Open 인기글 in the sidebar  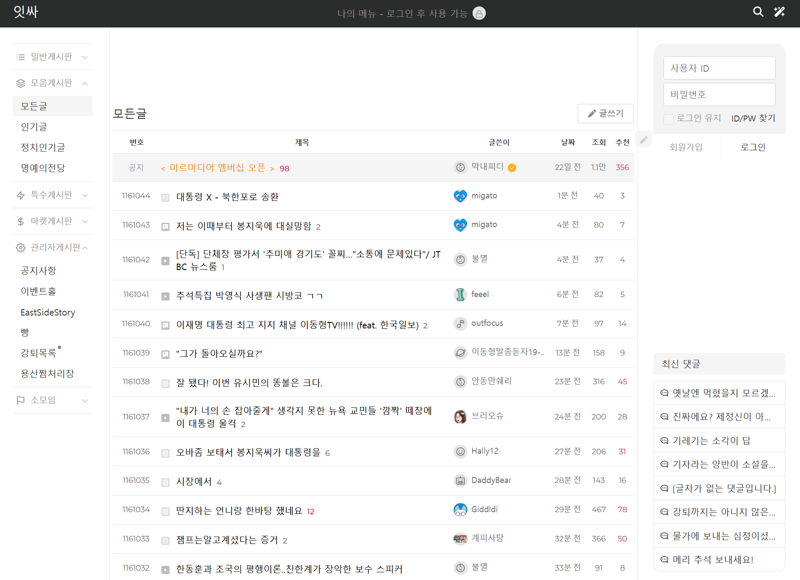tap(34, 127)
